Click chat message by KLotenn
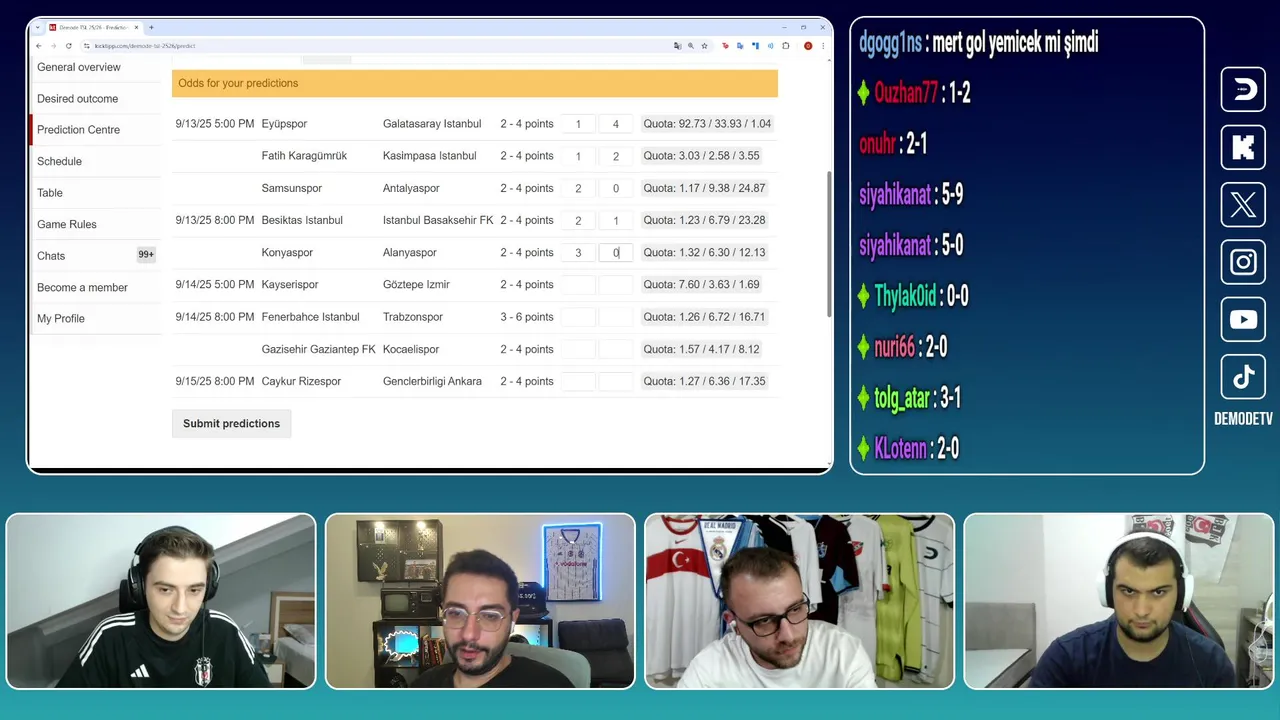Screen dimensions: 1280x720 pyautogui.click(x=908, y=449)
